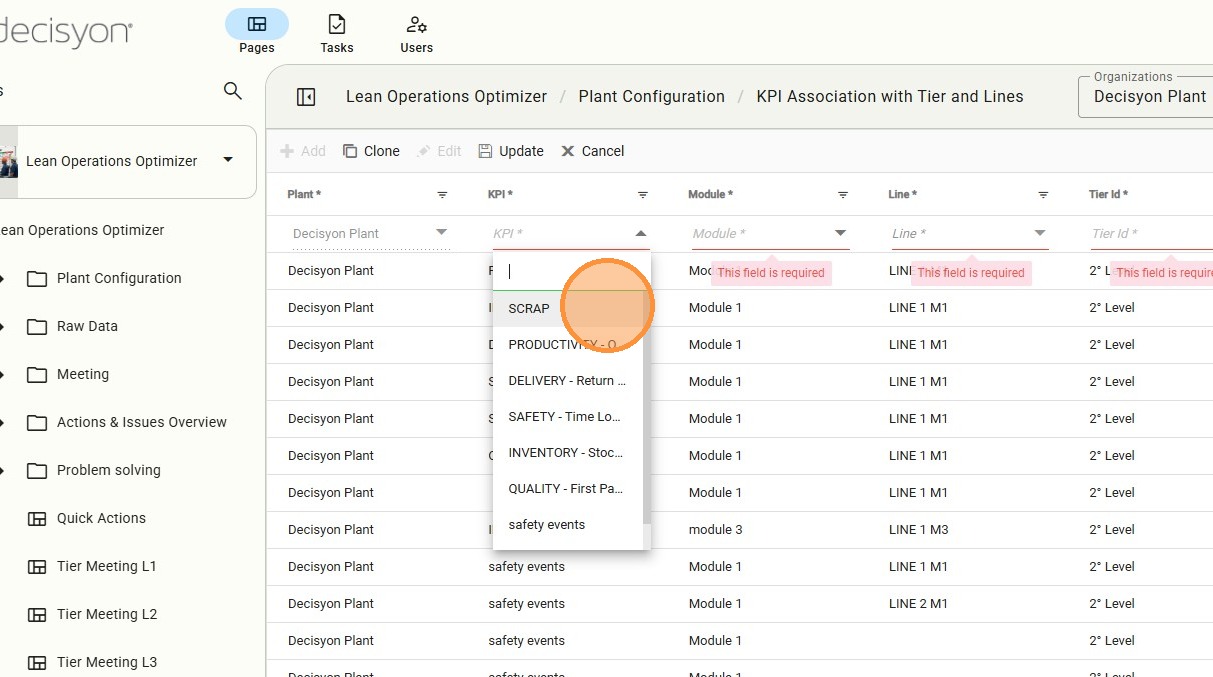Click the sidebar search magnifier icon
1213x677 pixels.
(x=233, y=91)
